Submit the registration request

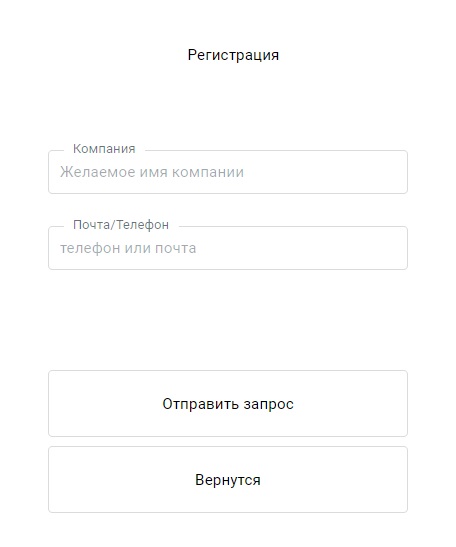228,404
